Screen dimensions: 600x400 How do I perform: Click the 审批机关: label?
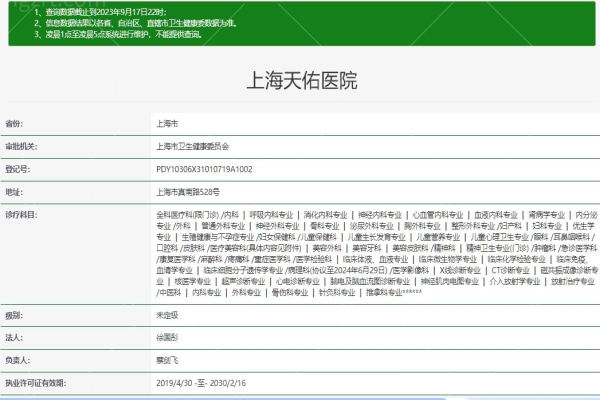[21, 146]
